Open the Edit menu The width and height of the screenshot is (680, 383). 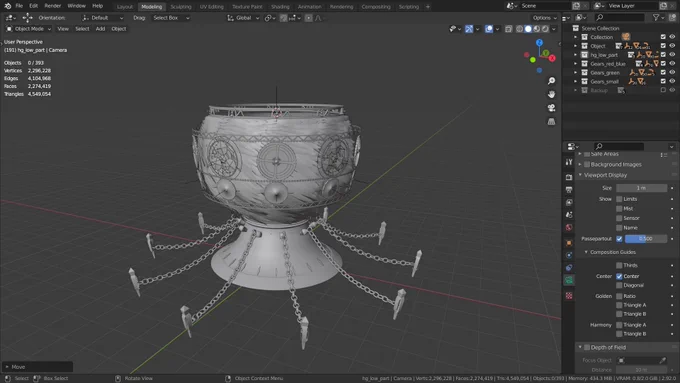(33, 6)
